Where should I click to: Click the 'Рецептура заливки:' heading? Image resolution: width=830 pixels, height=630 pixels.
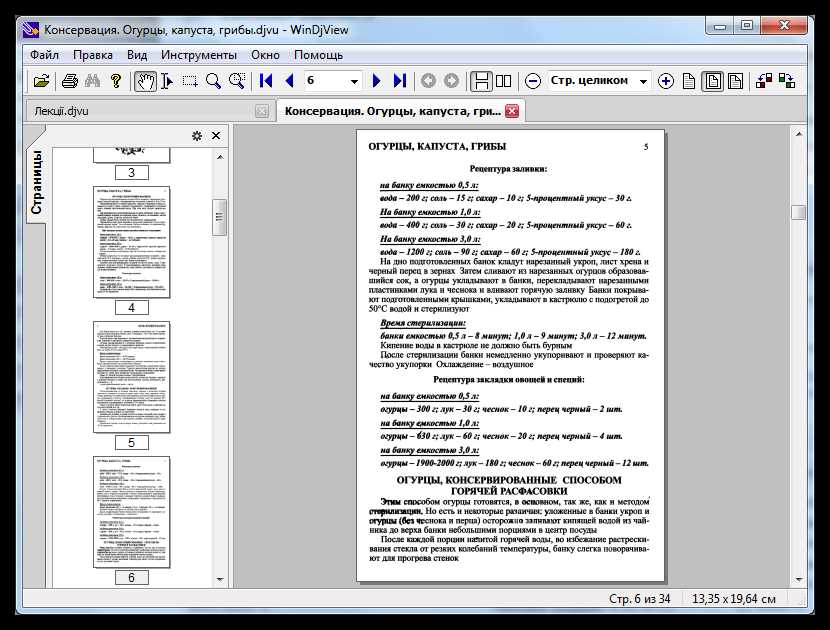click(508, 169)
